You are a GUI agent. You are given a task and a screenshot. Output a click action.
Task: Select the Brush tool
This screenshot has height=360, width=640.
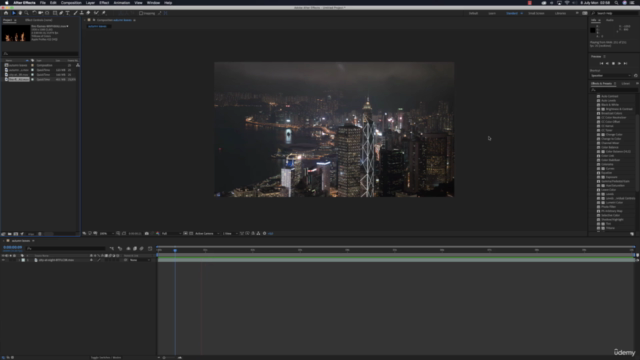point(76,13)
